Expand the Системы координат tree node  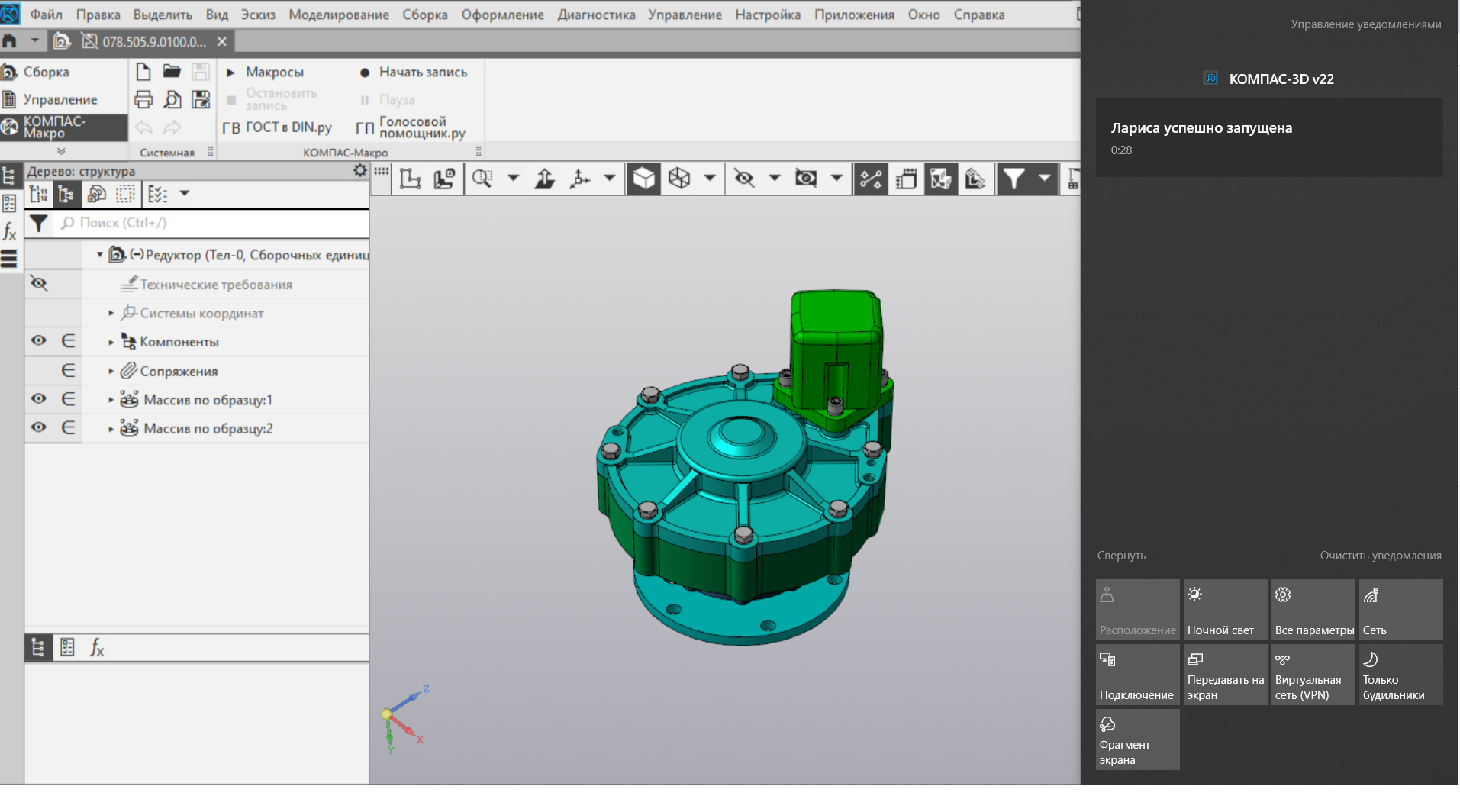click(111, 314)
